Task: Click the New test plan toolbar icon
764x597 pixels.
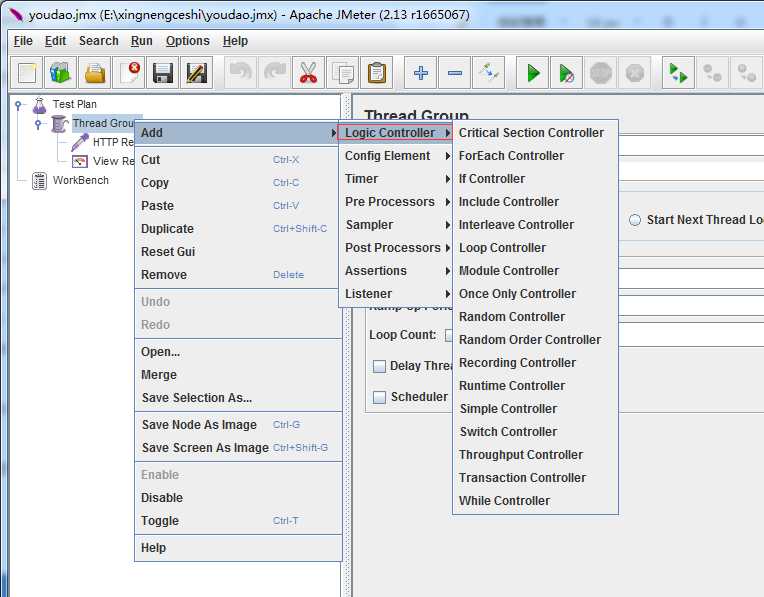Action: pyautogui.click(x=27, y=73)
